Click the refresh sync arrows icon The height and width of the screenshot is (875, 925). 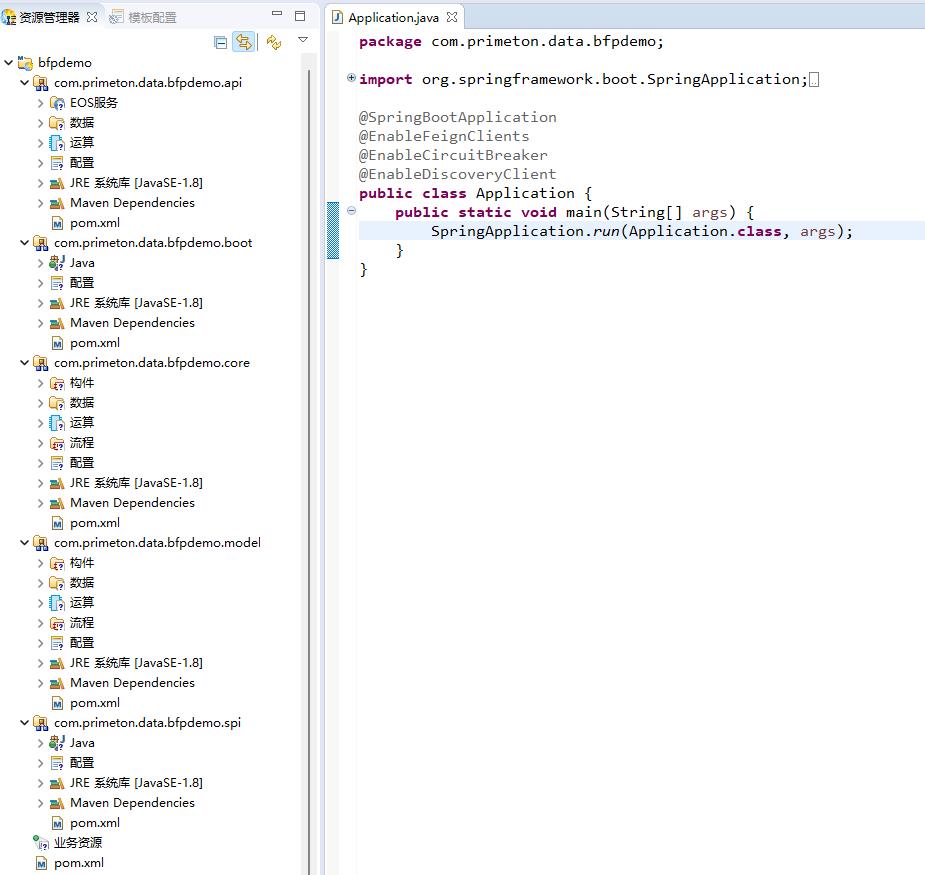[273, 42]
